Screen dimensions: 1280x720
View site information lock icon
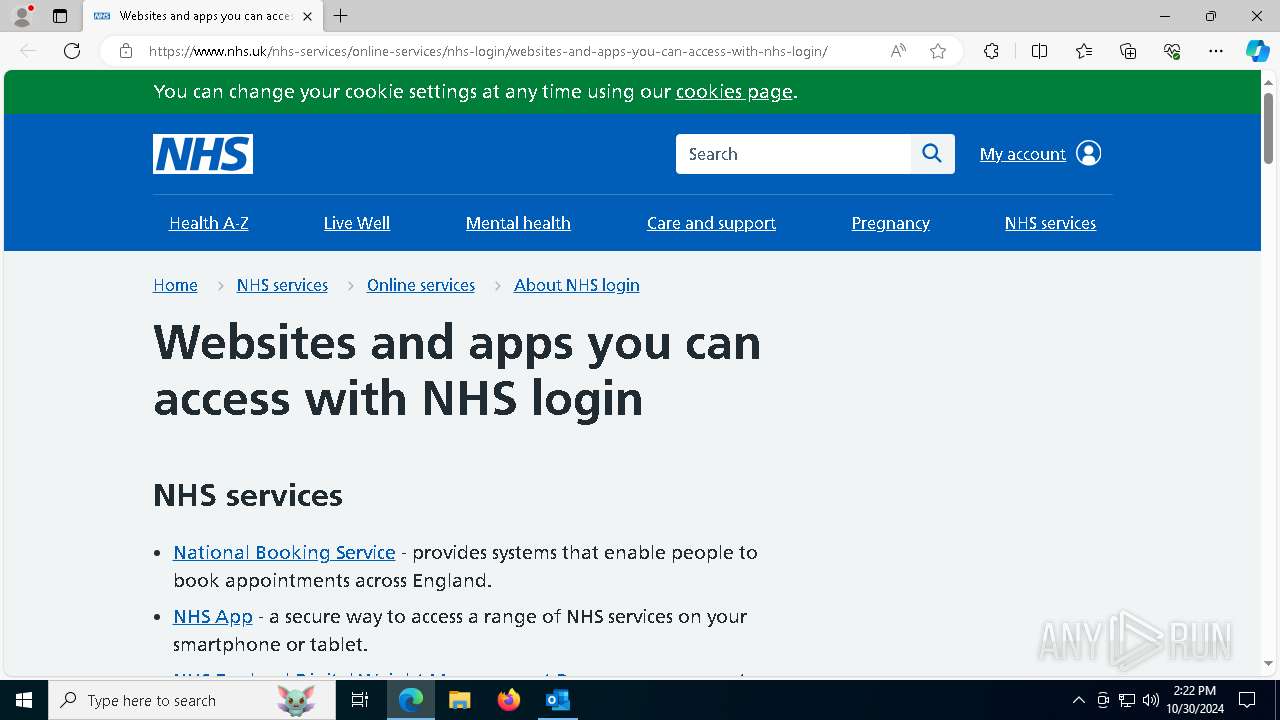point(126,51)
